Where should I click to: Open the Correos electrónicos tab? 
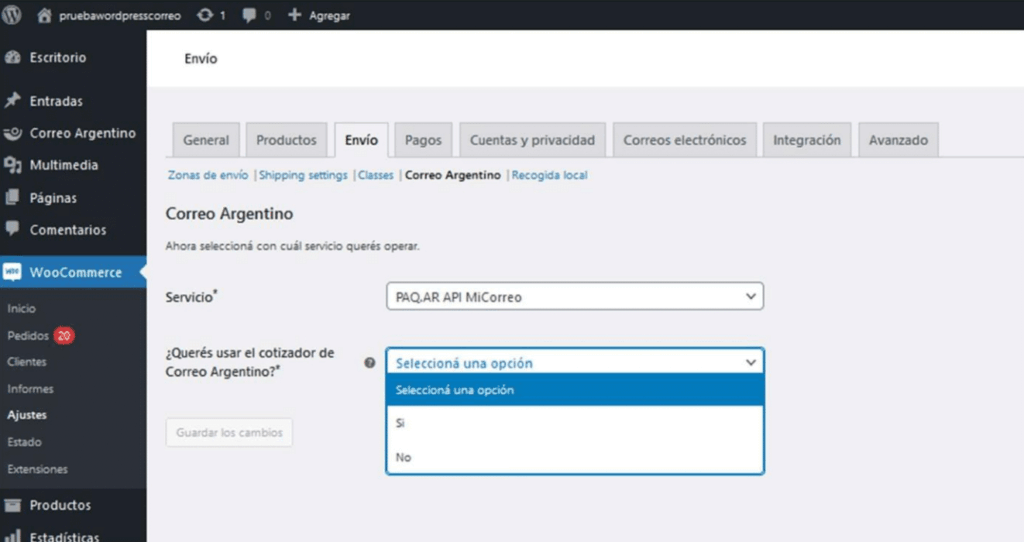(684, 140)
